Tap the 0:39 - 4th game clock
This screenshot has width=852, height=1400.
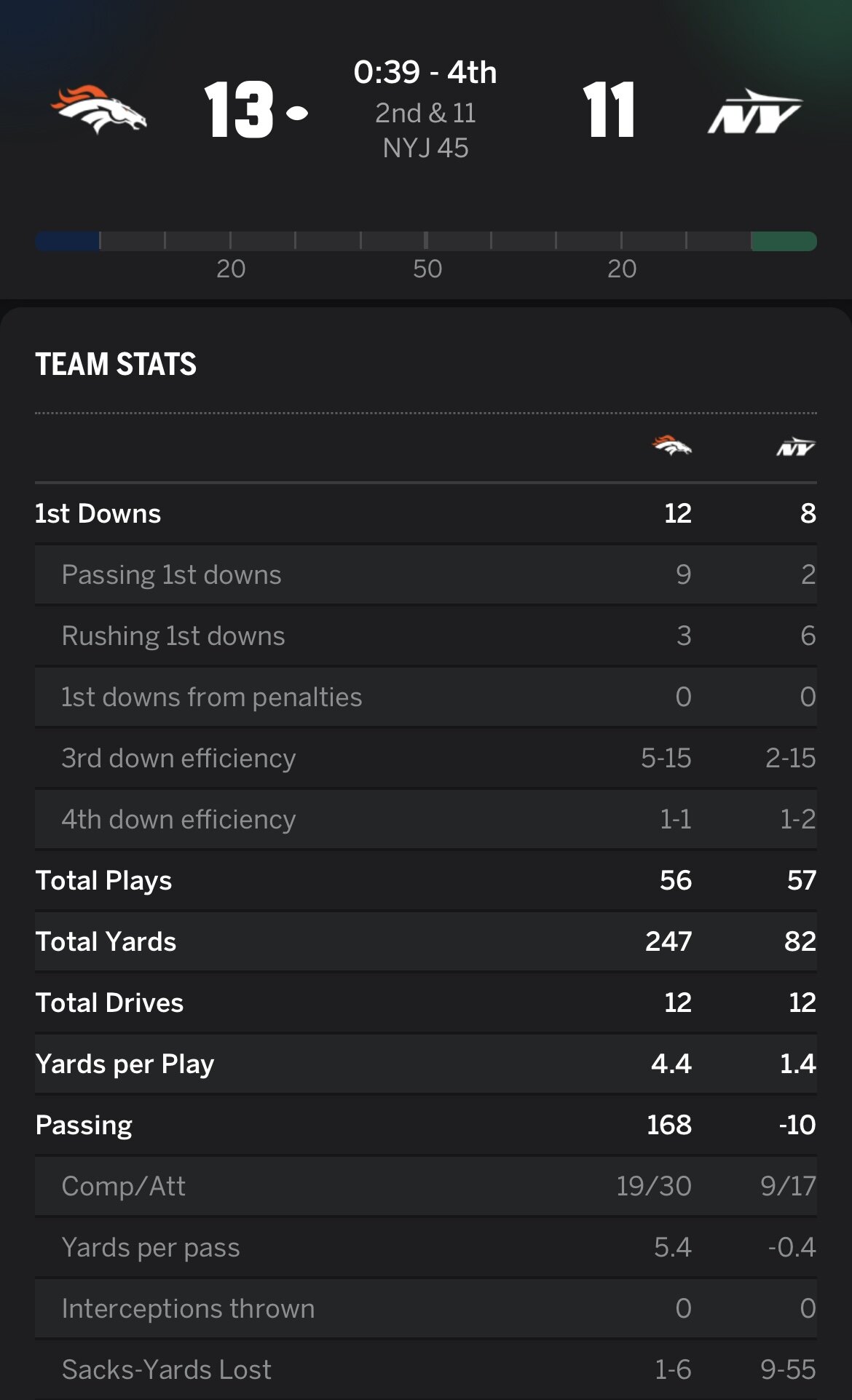click(x=425, y=72)
